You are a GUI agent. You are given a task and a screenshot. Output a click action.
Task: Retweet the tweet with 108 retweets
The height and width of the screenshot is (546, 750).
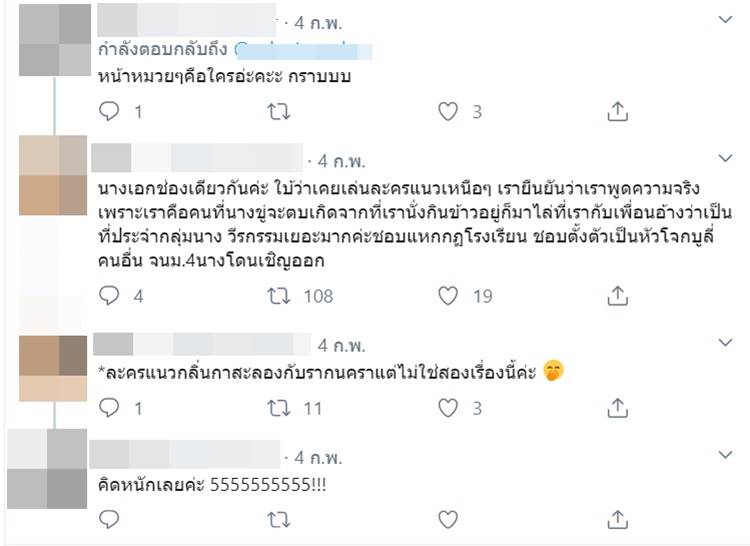281,296
